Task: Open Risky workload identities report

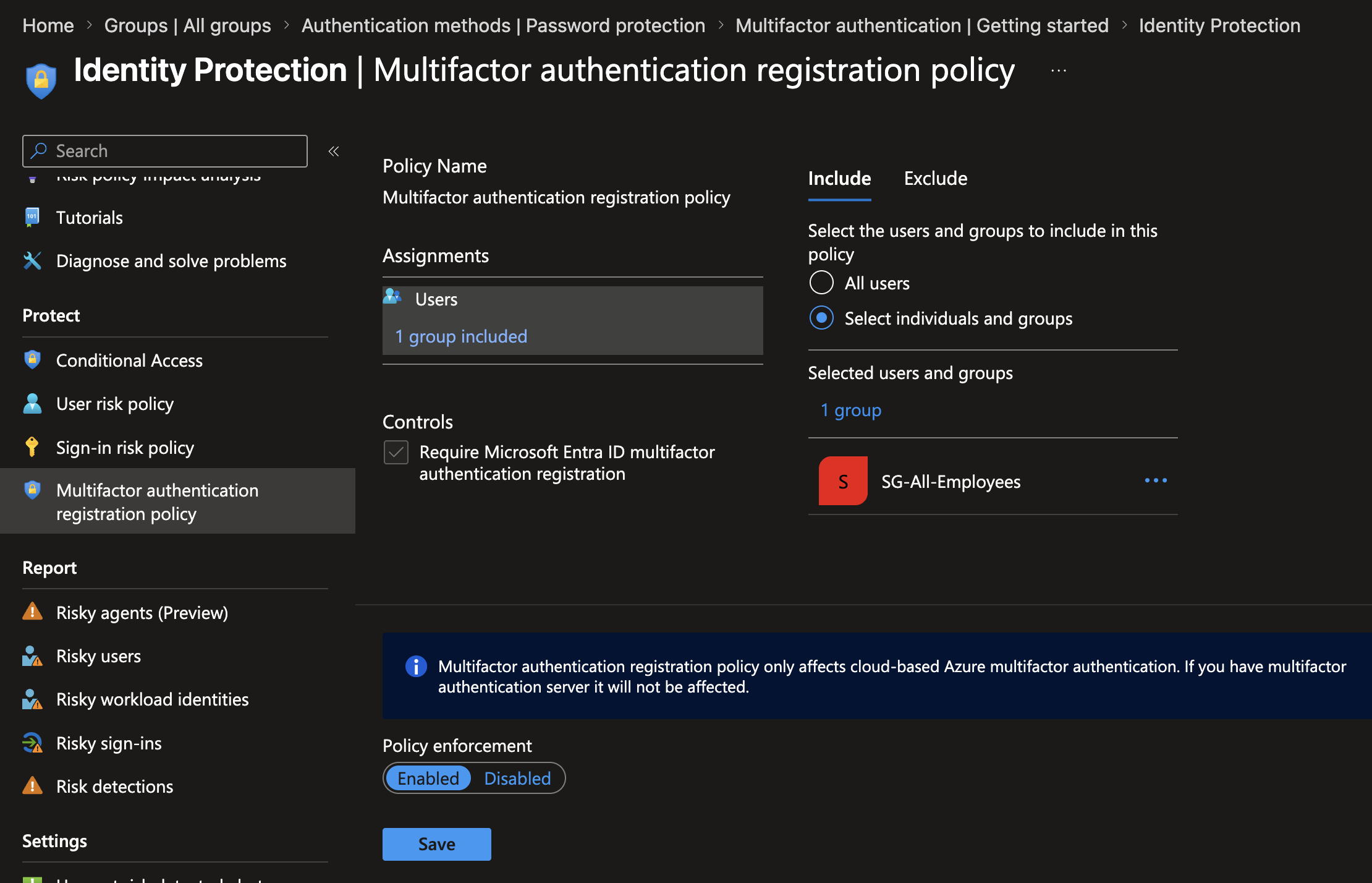Action: point(152,699)
